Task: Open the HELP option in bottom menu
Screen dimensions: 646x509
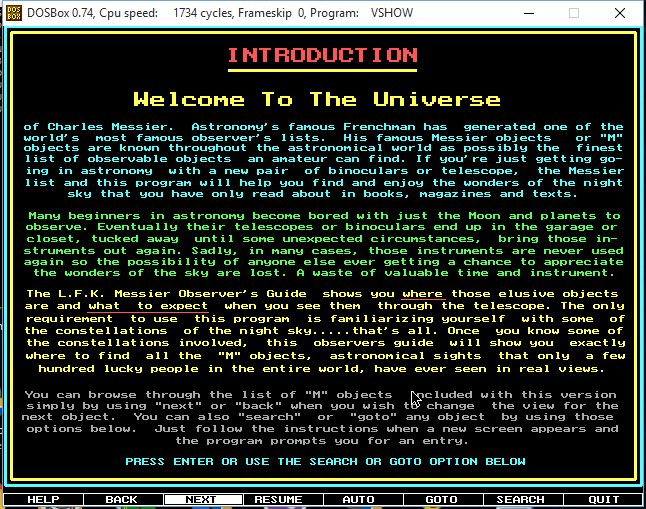Action: coord(42,499)
